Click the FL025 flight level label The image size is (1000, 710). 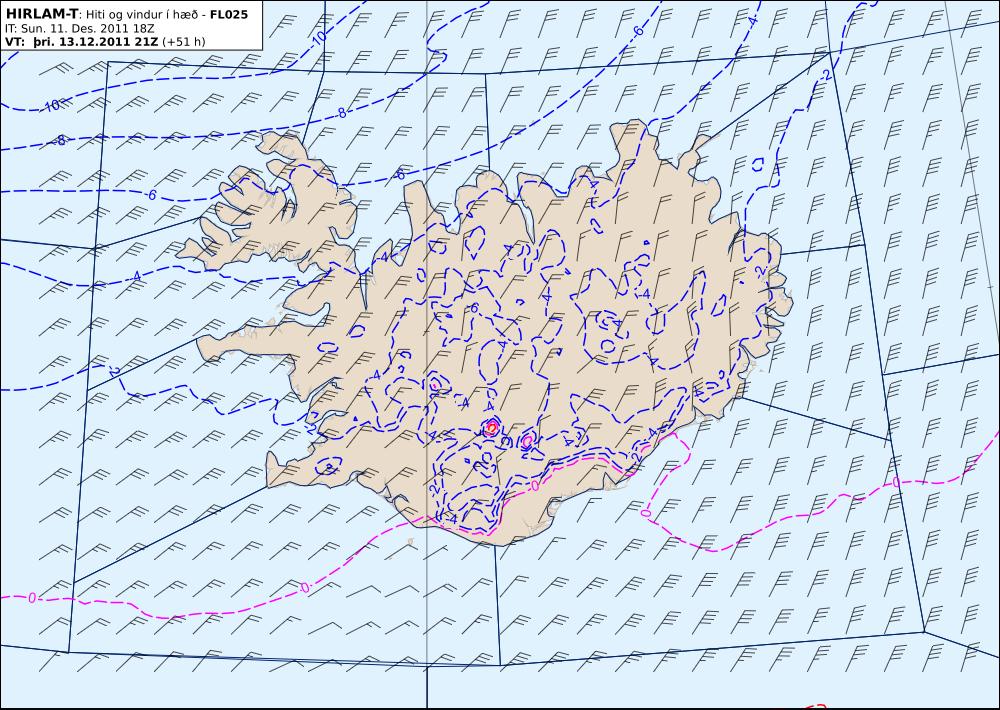pos(228,13)
